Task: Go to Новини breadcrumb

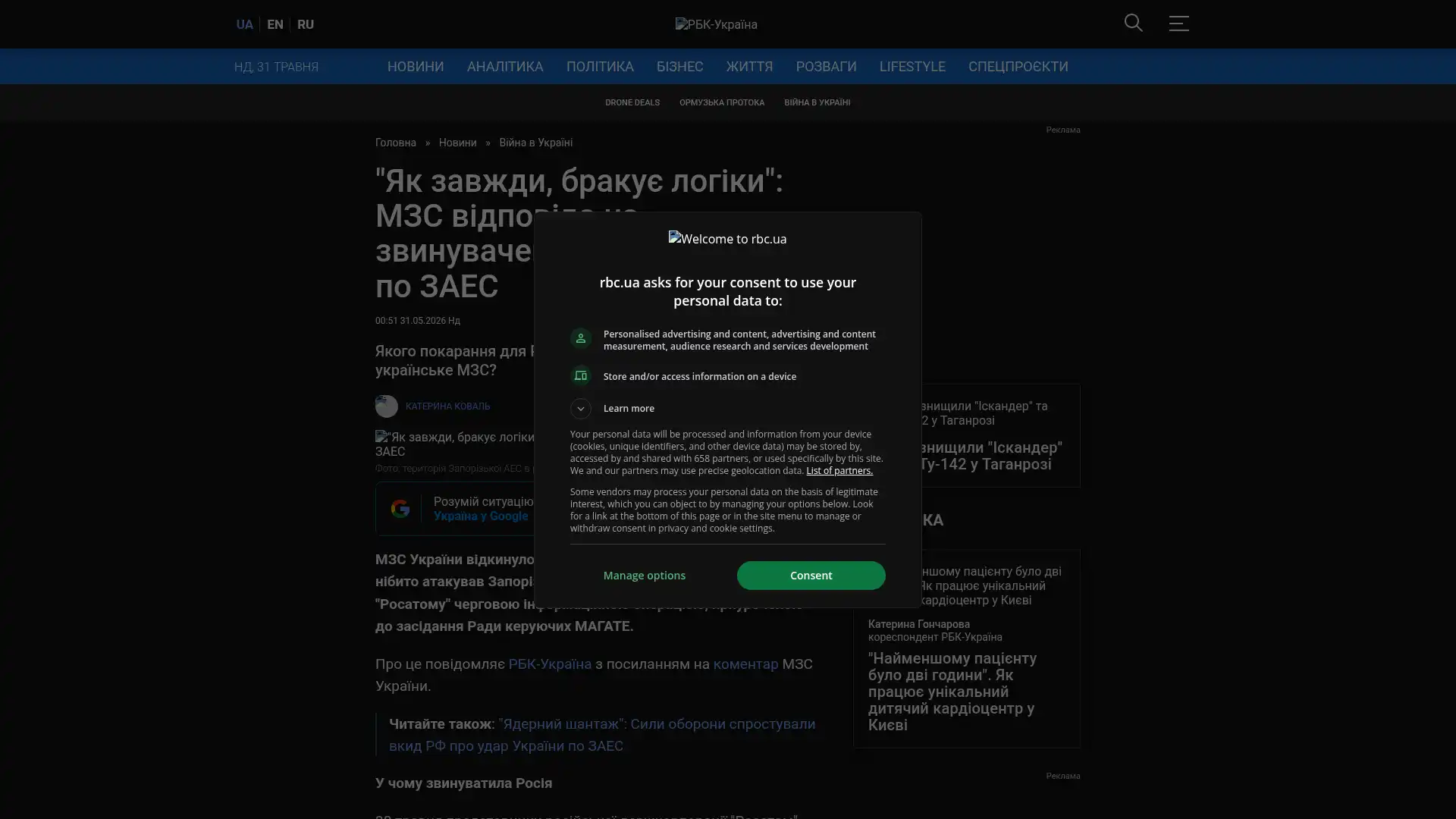Action: click(457, 143)
